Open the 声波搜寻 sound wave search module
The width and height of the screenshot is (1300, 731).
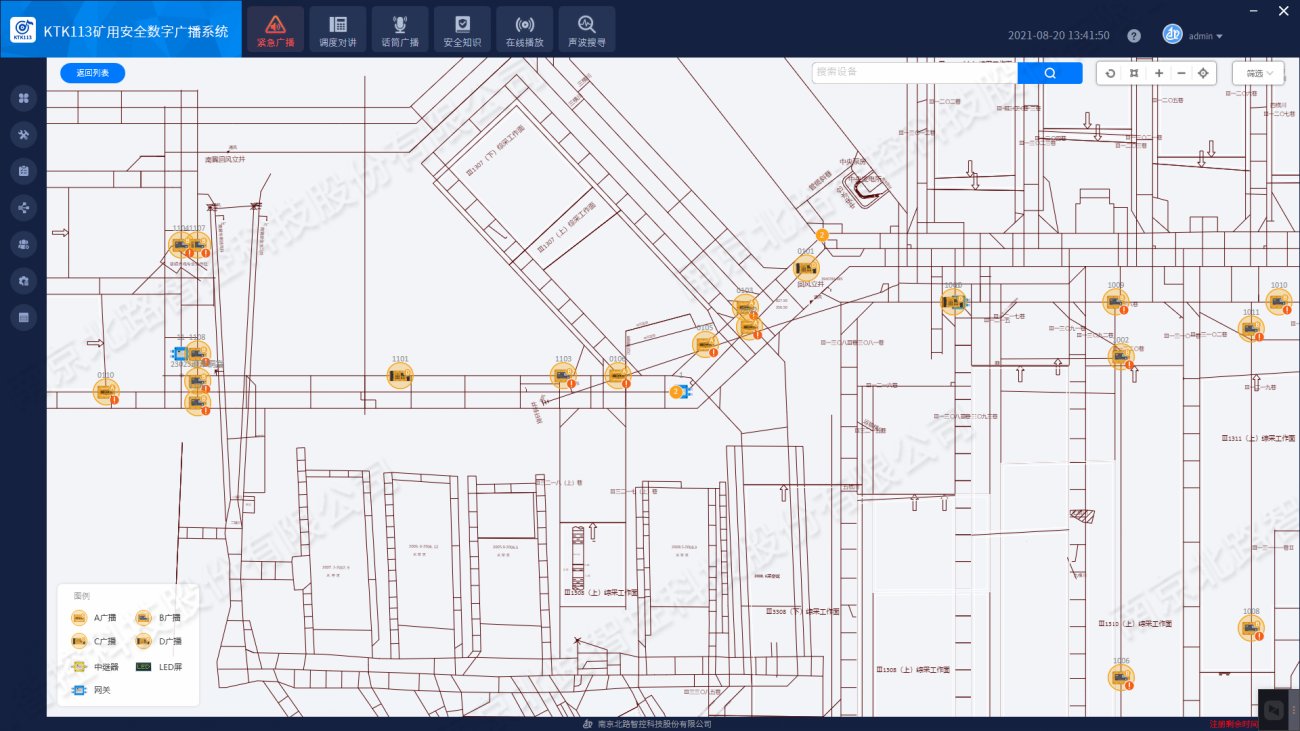click(586, 29)
